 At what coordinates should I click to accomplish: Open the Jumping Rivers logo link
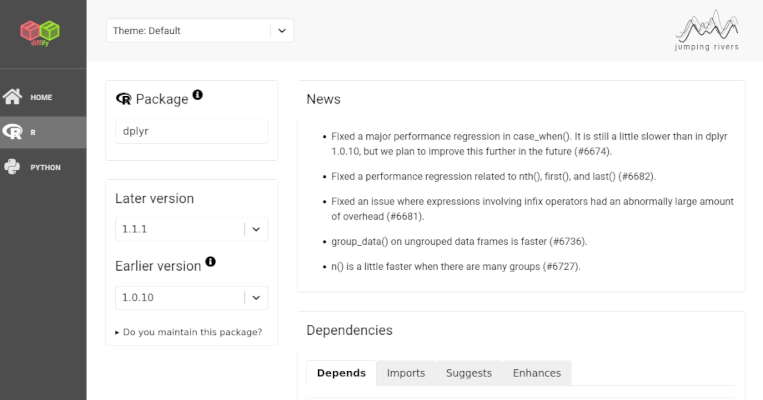(x=707, y=30)
